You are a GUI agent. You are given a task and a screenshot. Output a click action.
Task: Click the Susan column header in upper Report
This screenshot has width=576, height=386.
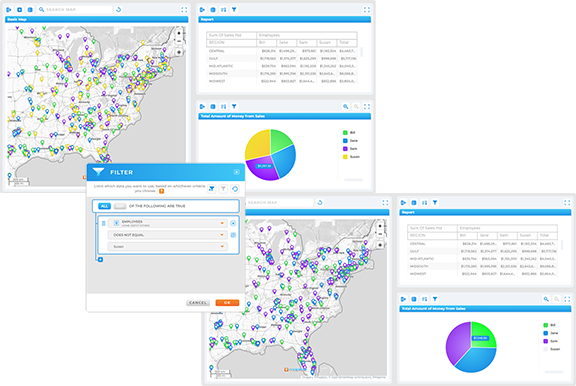coord(325,43)
